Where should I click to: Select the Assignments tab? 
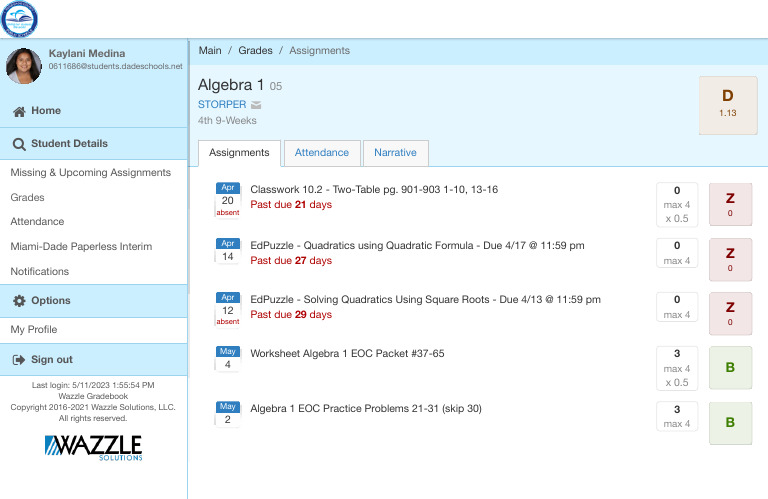click(x=239, y=153)
